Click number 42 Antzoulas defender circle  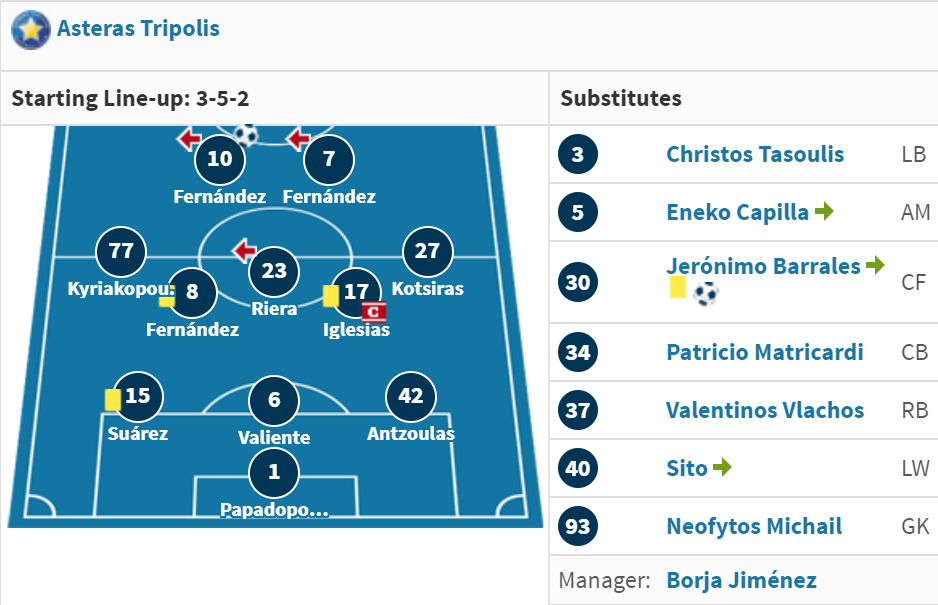411,397
